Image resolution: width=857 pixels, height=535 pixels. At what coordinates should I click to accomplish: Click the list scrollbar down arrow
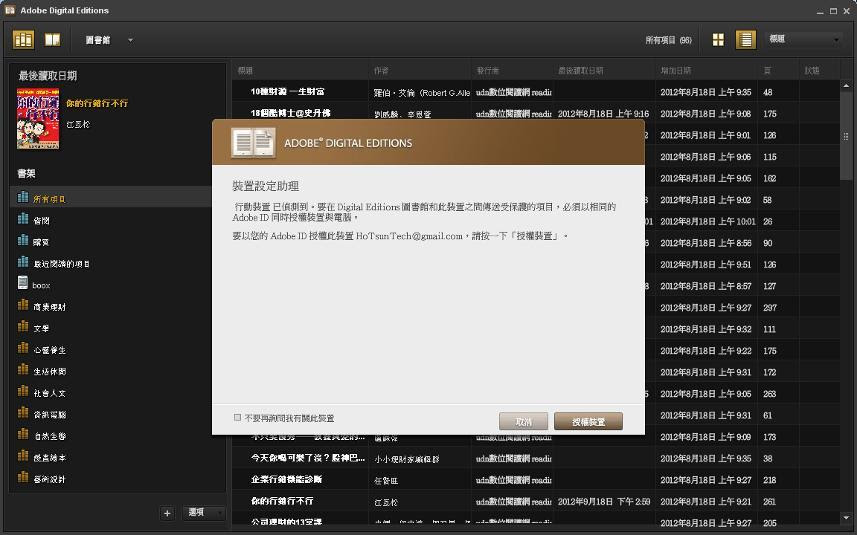(846, 517)
